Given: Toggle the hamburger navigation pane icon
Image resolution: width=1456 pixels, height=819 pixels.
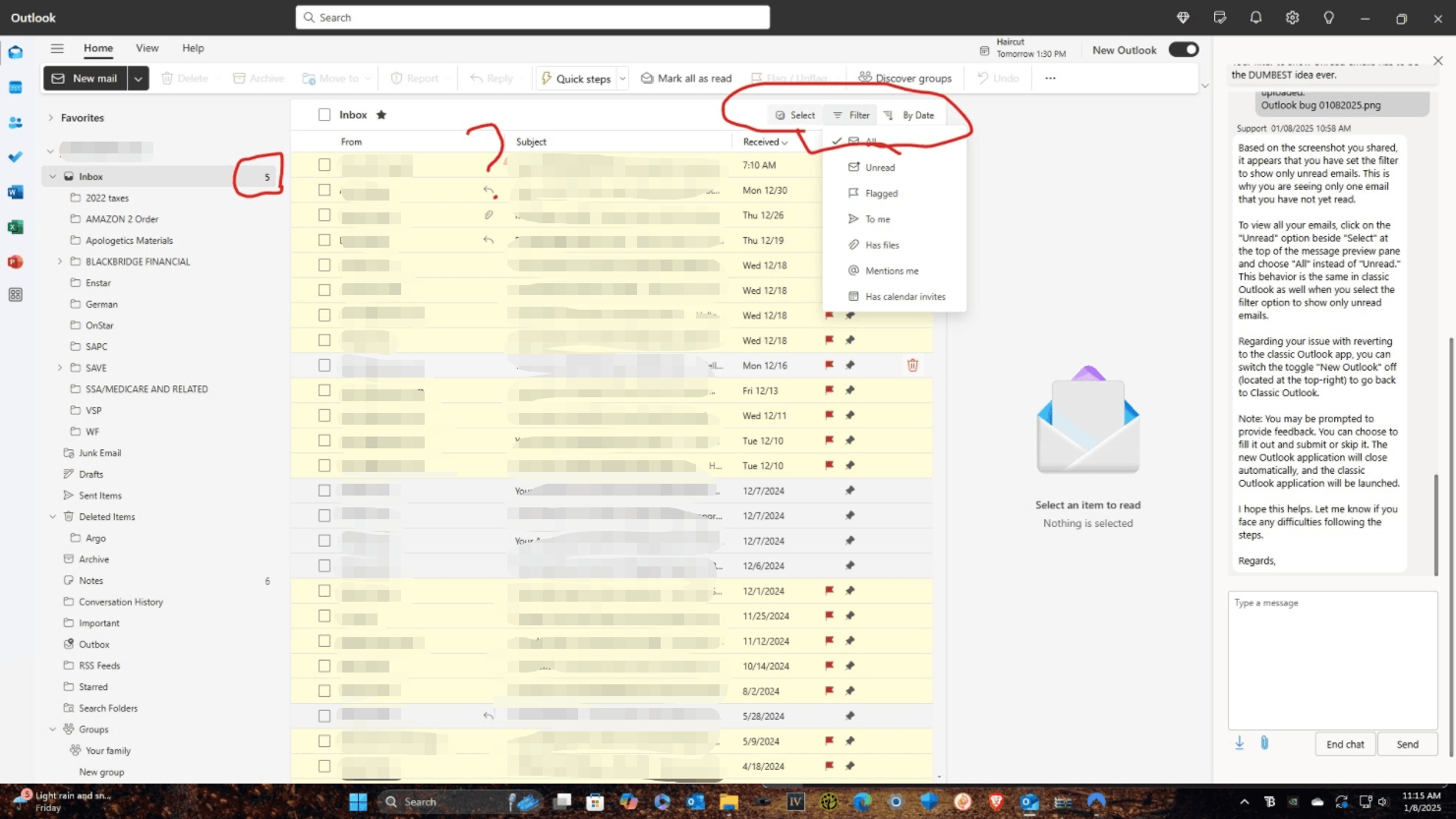Looking at the screenshot, I should point(57,48).
